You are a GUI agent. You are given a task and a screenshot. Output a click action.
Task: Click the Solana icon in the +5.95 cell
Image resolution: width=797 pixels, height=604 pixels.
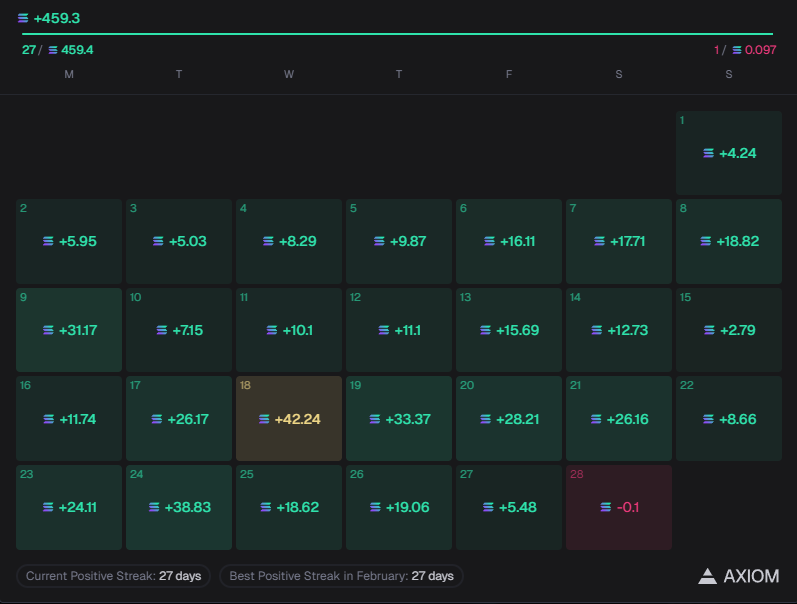point(48,241)
